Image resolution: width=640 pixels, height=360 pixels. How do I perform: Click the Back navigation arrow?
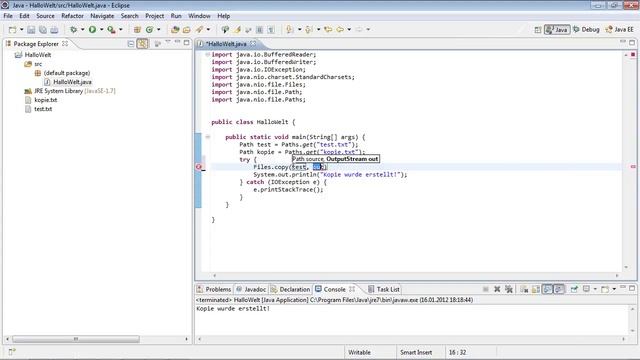tap(340, 30)
